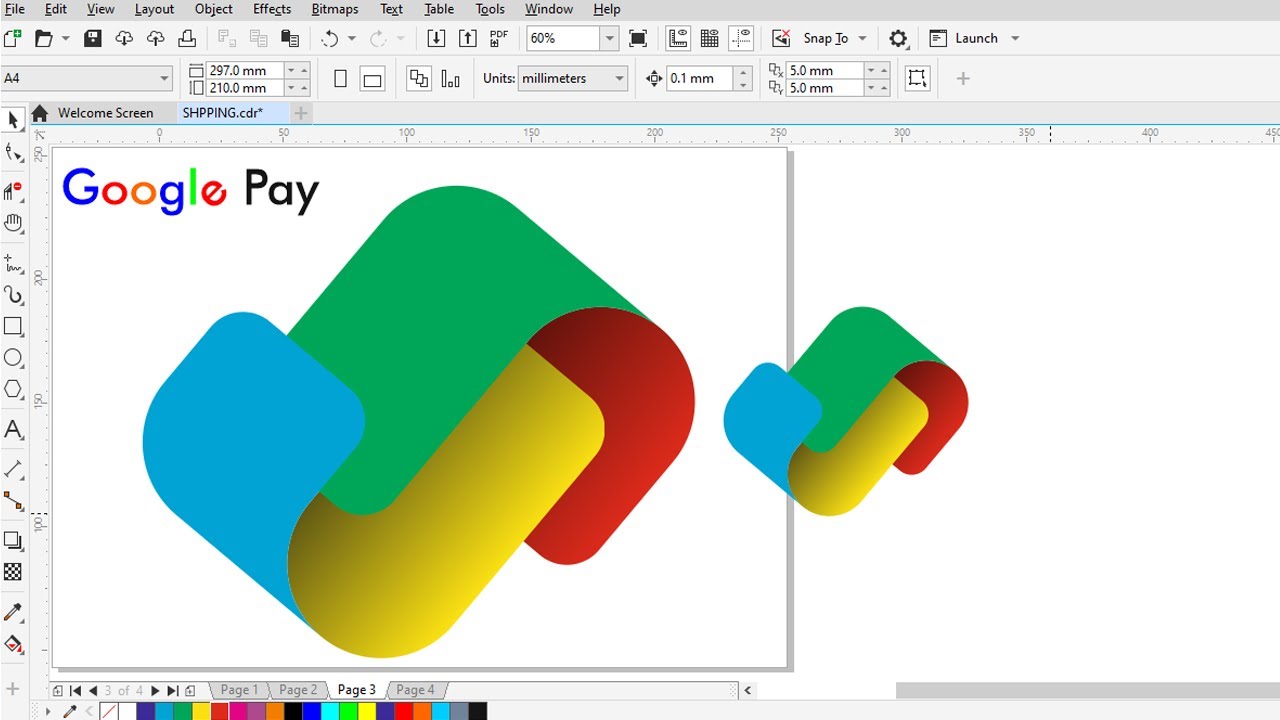Open the Window menu
The image size is (1280, 720).
pyautogui.click(x=549, y=9)
